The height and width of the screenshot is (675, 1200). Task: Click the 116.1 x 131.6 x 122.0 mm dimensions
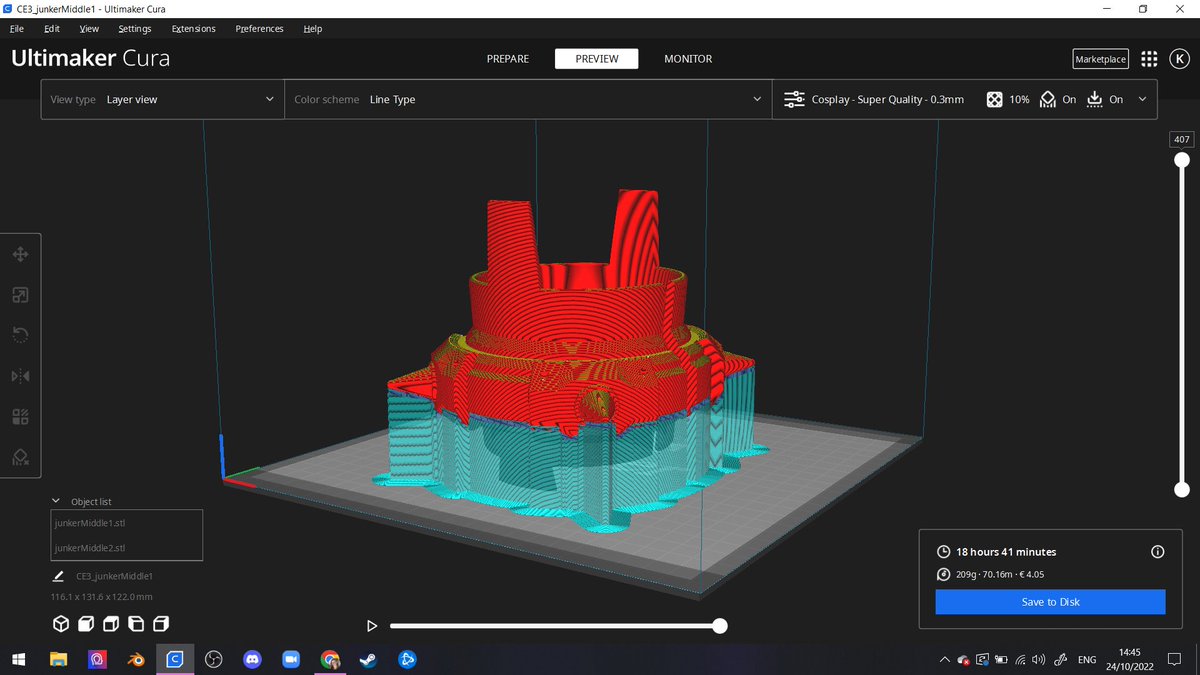coord(102,597)
